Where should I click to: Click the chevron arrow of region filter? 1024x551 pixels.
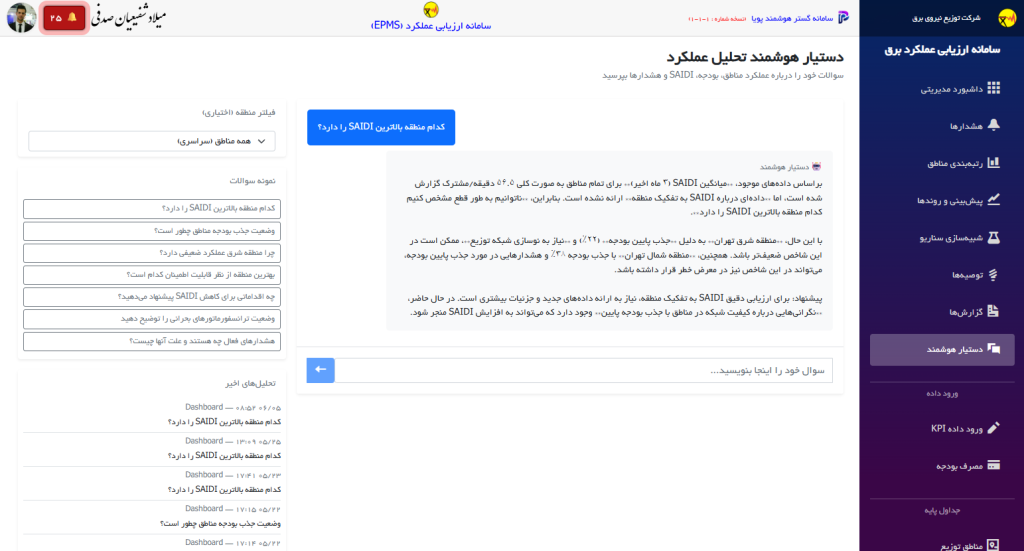[x=262, y=141]
